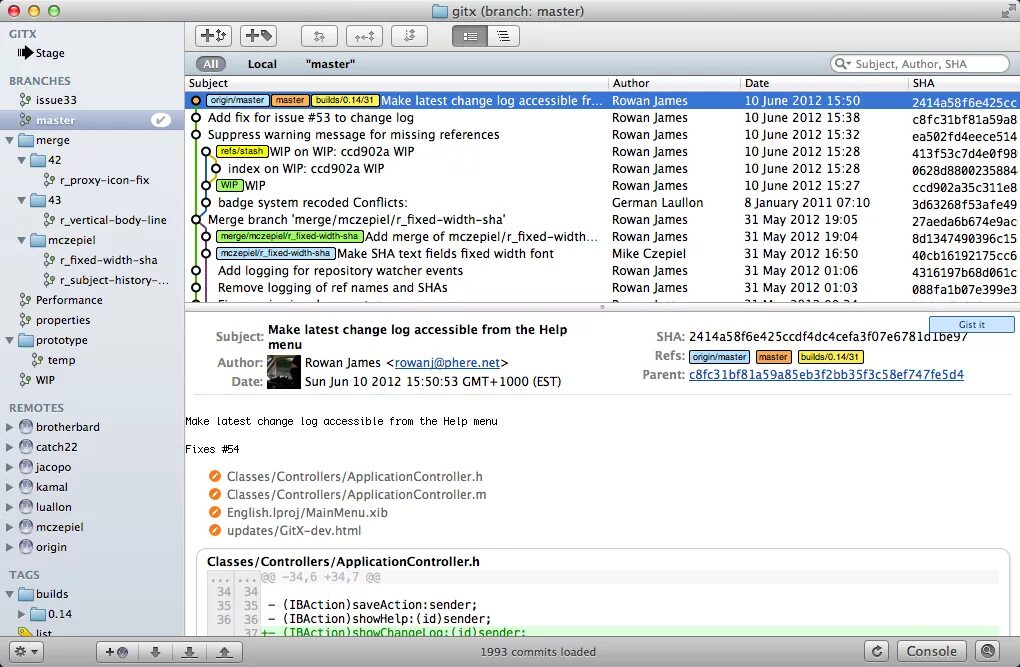Click the Pull arrow button
This screenshot has width=1020, height=667.
[x=189, y=651]
